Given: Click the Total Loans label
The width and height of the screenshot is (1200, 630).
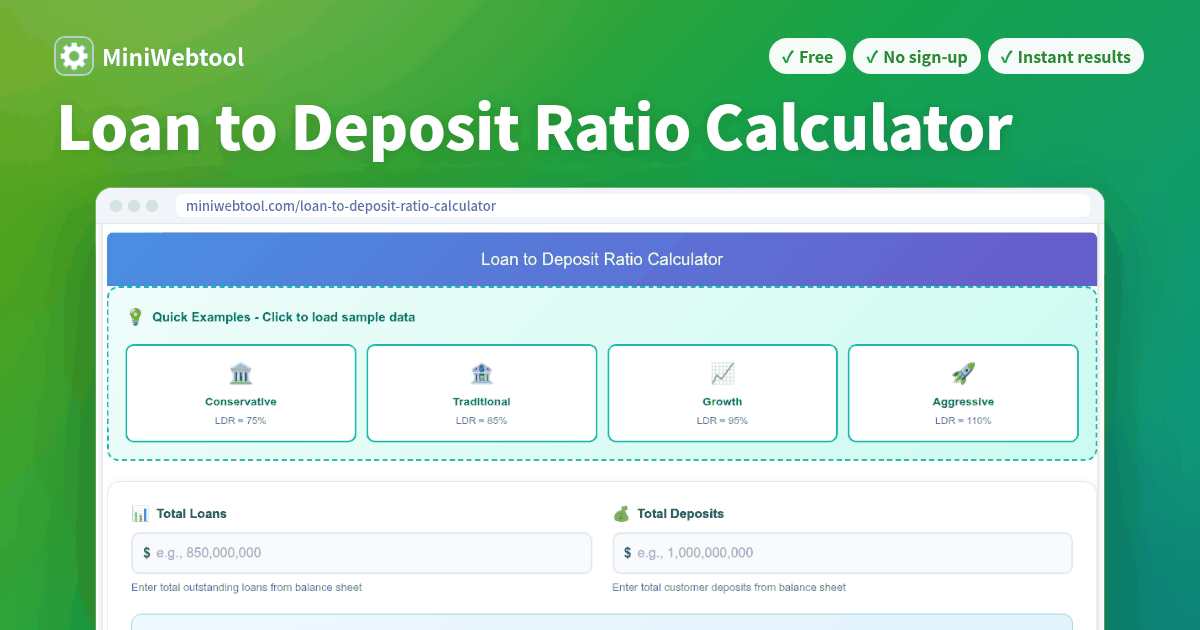Looking at the screenshot, I should pos(192,514).
